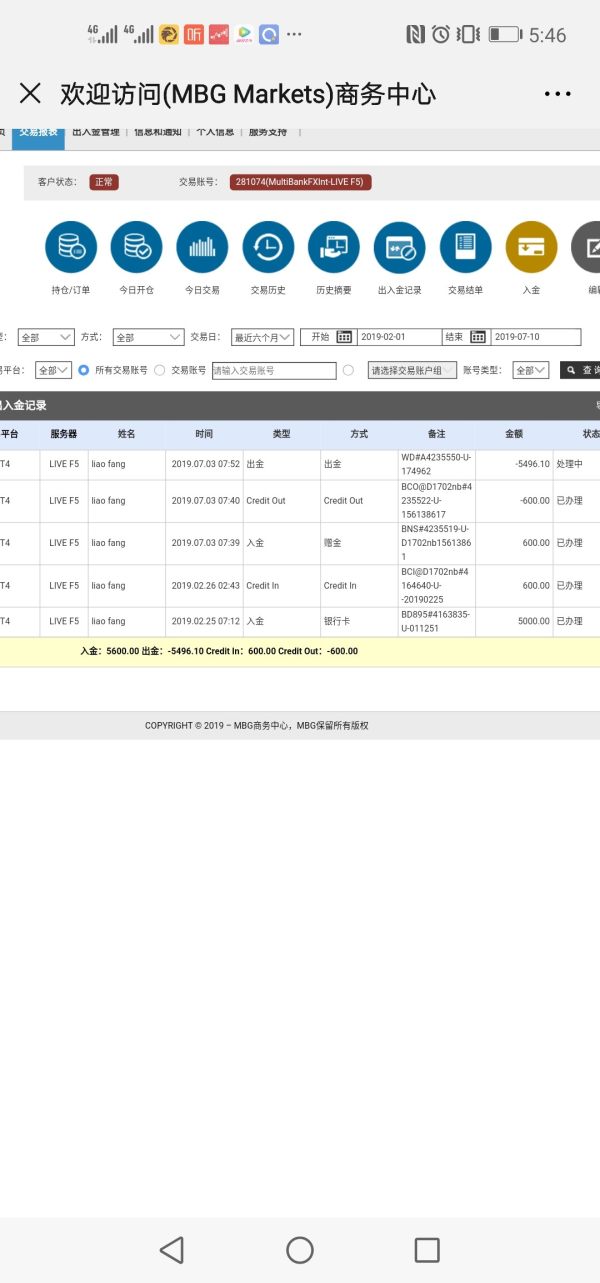The image size is (600, 1283).
Task: Switch to the 出入金管理 tab
Action: [96, 132]
